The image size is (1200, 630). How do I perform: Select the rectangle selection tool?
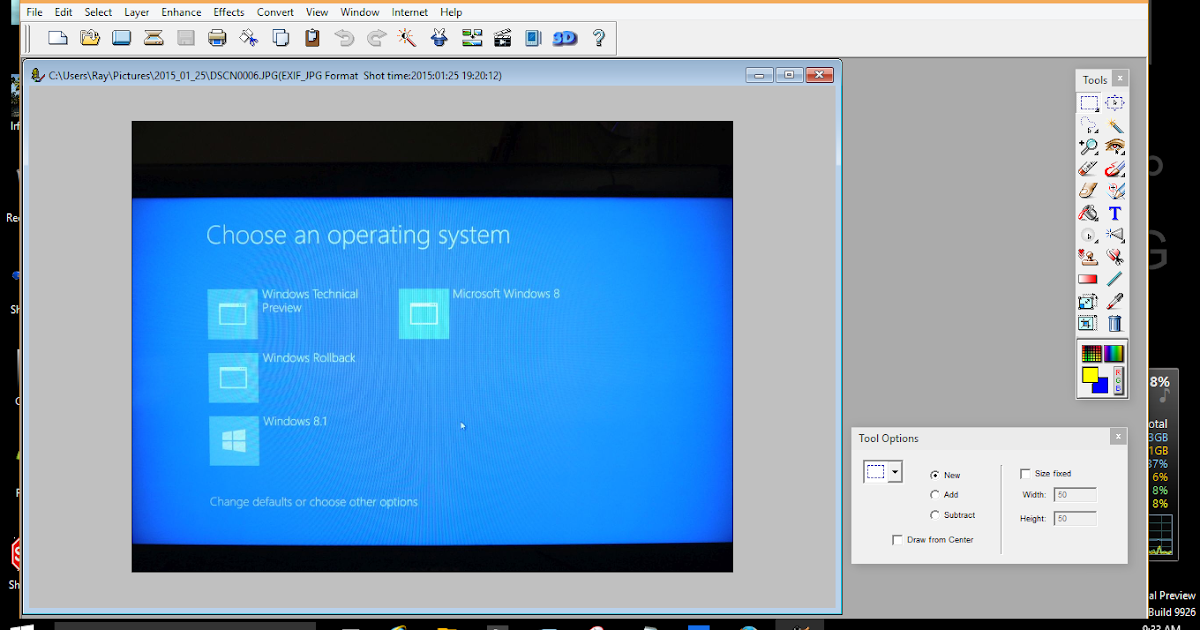pos(1088,103)
